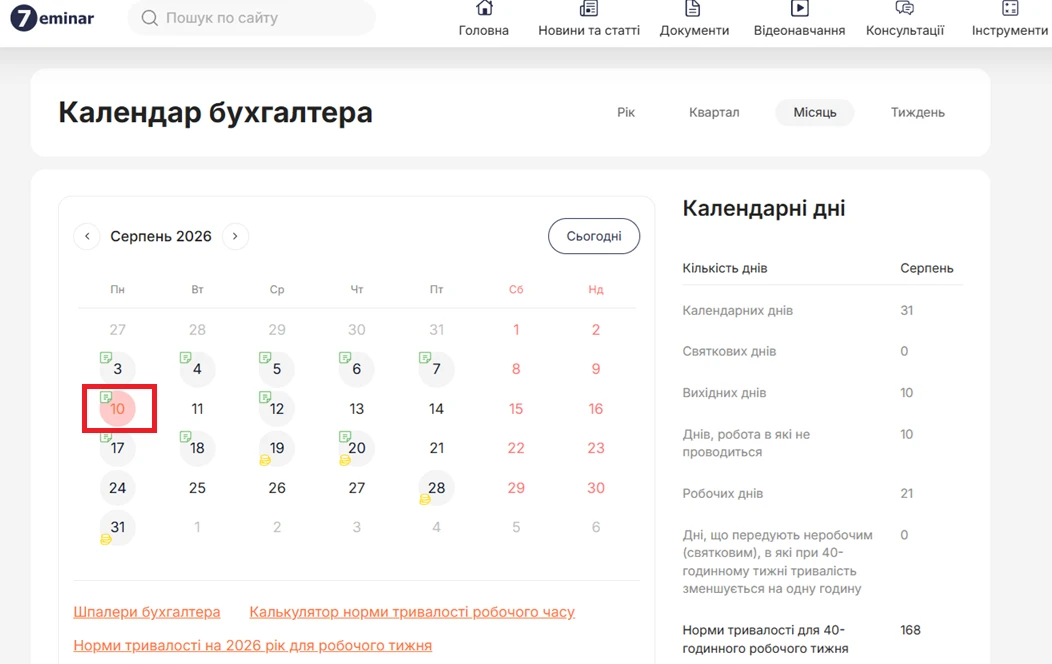Open the Головна home icon
The width and height of the screenshot is (1052, 664).
[484, 8]
